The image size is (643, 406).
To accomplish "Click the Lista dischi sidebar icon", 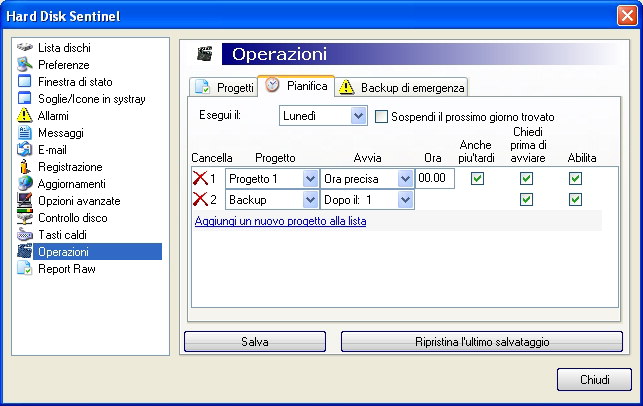I will 25,47.
